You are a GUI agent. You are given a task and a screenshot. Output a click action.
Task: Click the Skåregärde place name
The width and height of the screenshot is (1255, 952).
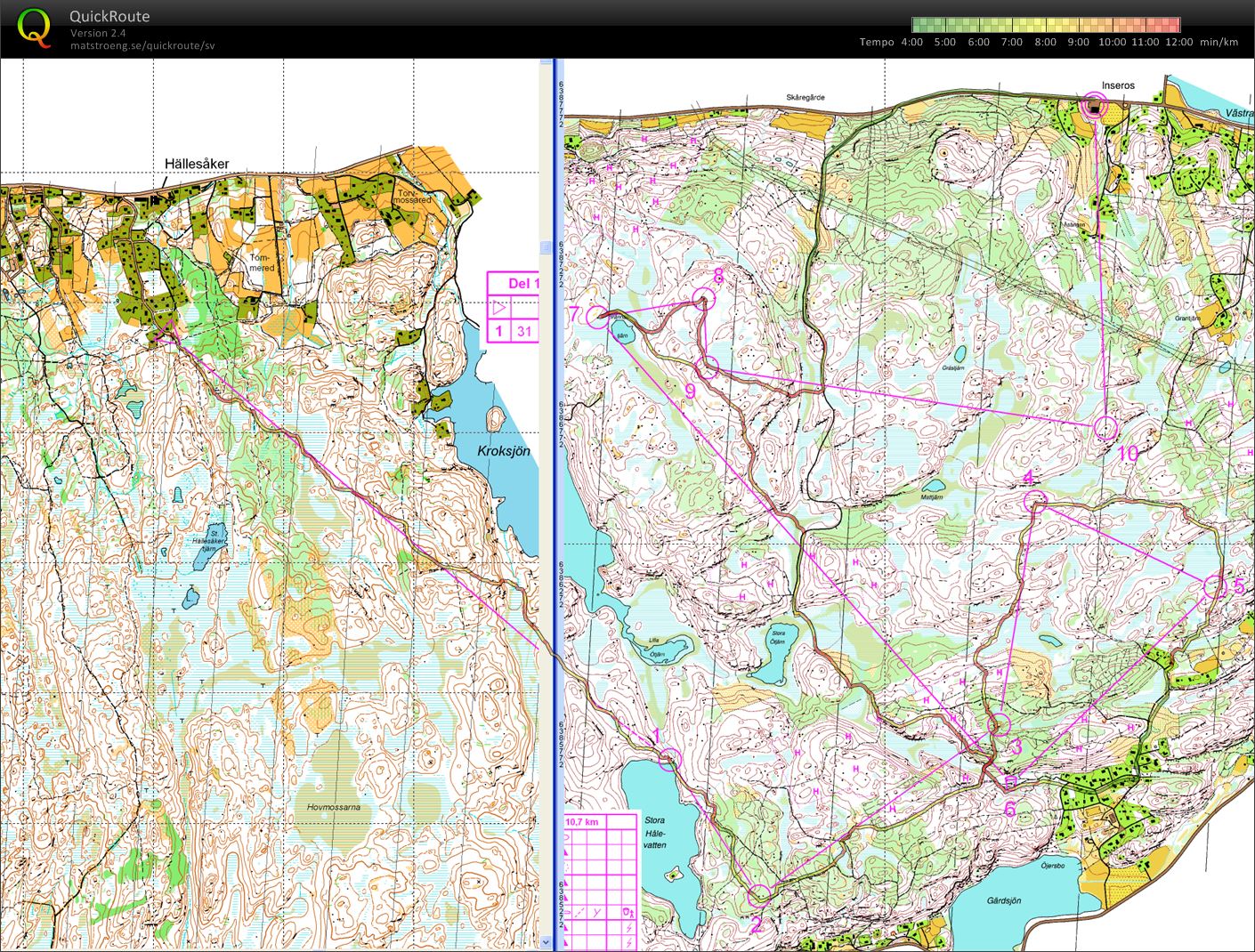pyautogui.click(x=806, y=97)
